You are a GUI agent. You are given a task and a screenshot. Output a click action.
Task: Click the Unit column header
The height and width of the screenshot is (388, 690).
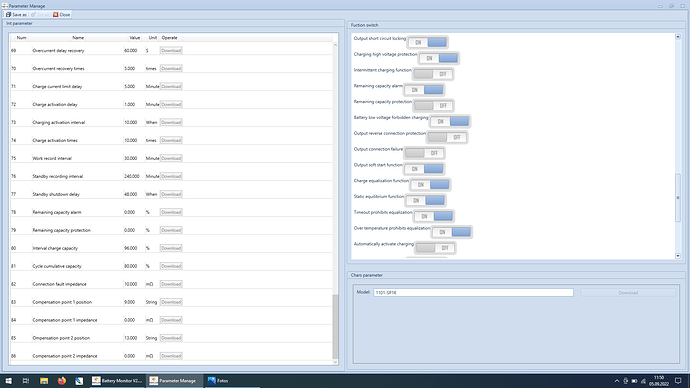tap(152, 38)
